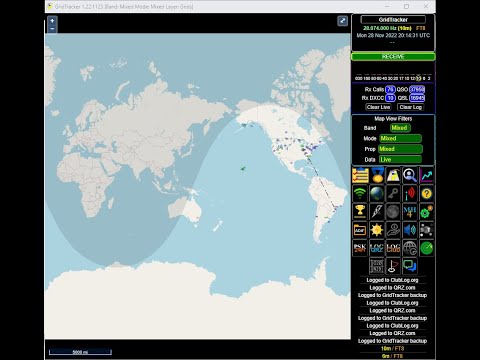Open the Band Mixed filter dropdown
The height and width of the screenshot is (360, 480).
click(400, 128)
